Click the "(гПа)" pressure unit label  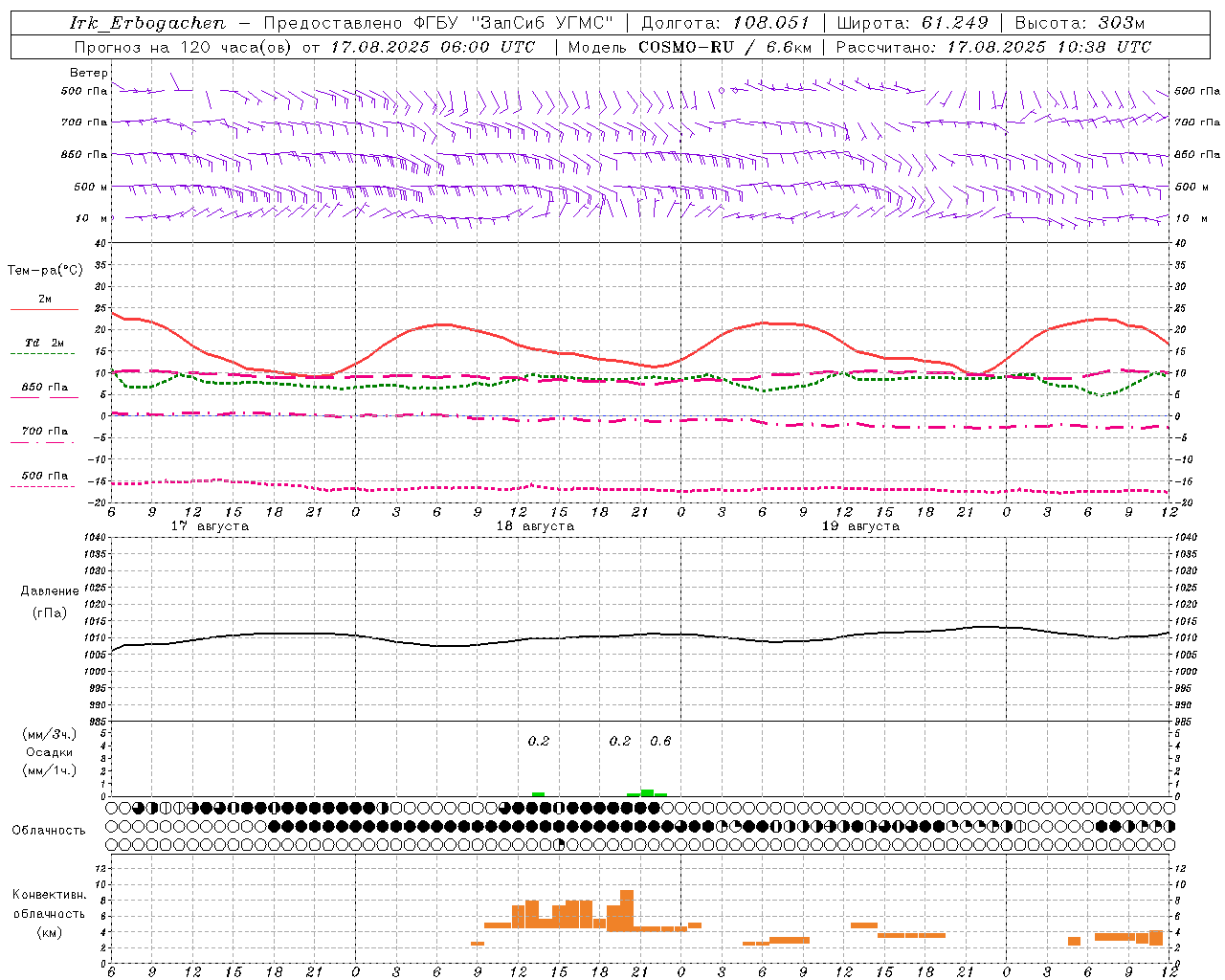[x=50, y=612]
